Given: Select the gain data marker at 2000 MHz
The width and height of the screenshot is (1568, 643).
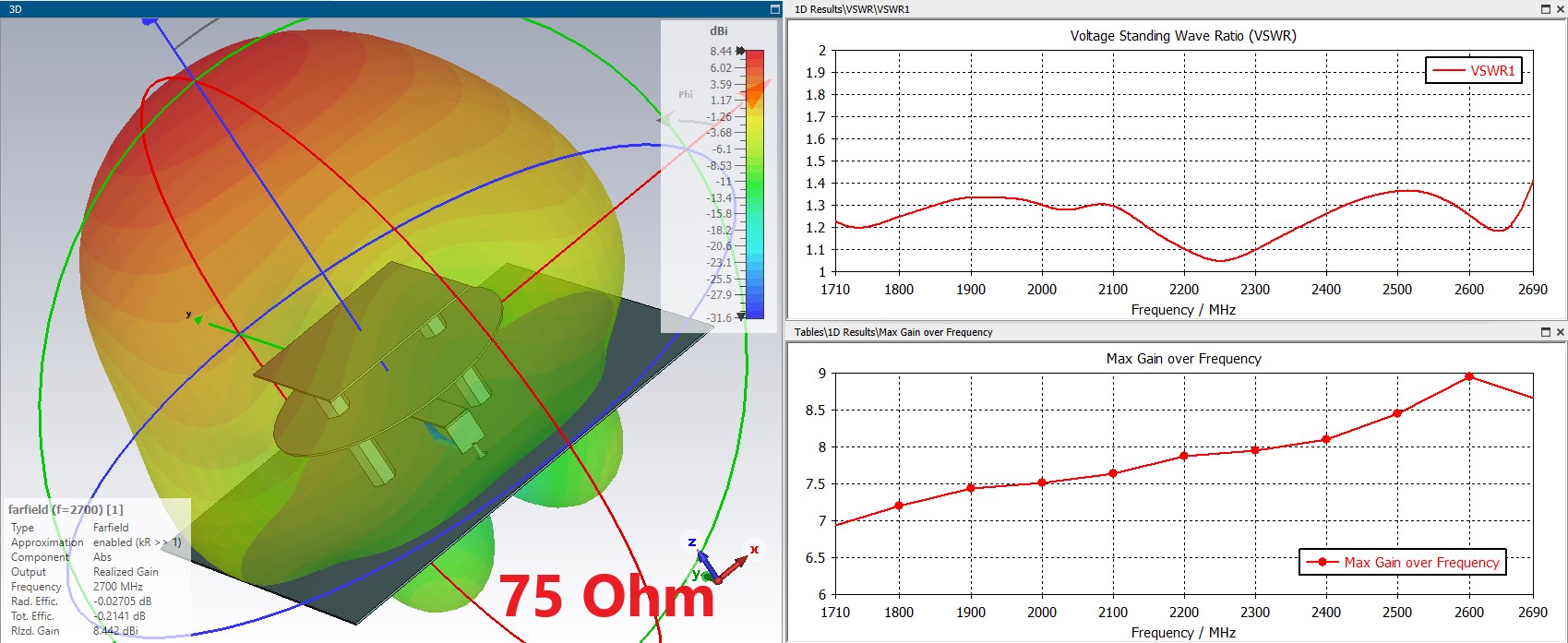Looking at the screenshot, I should point(1042,482).
